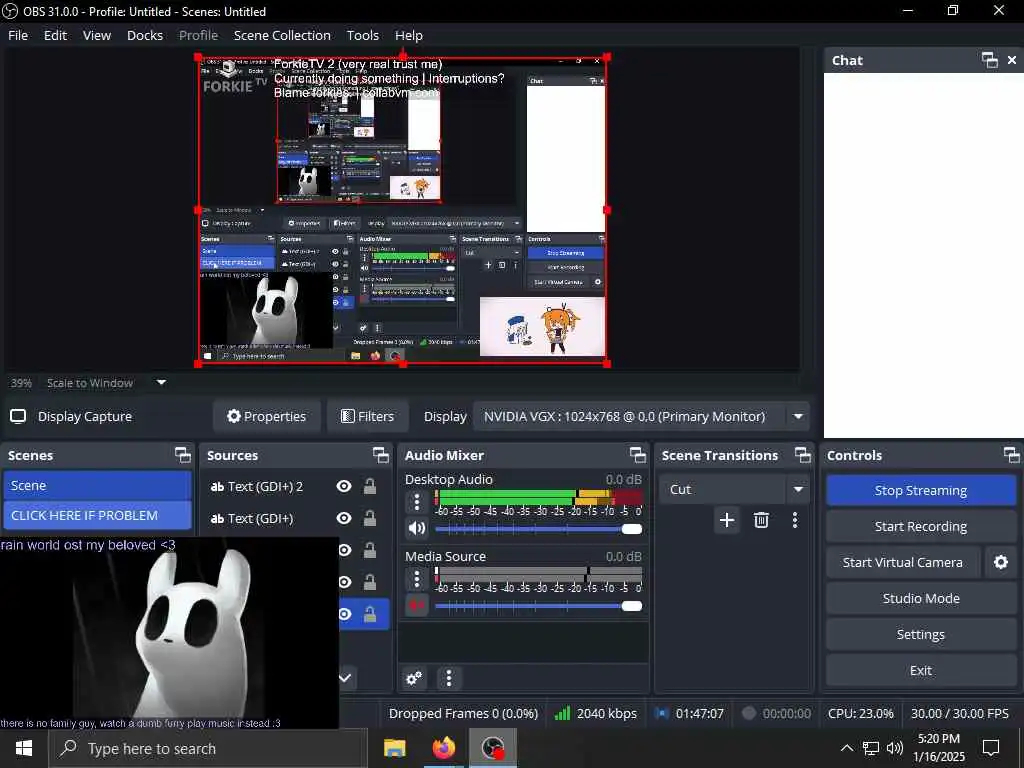Open Media Source options menu
The height and width of the screenshot is (768, 1024).
pyautogui.click(x=417, y=579)
